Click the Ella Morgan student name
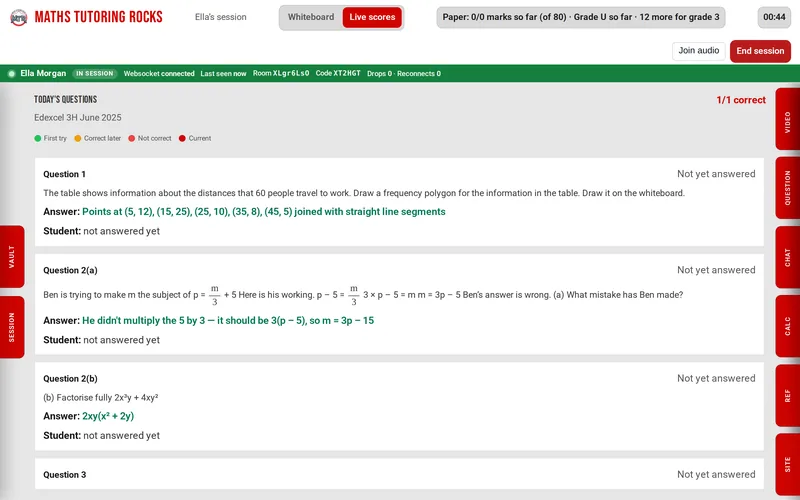Image resolution: width=800 pixels, height=500 pixels. pos(43,73)
